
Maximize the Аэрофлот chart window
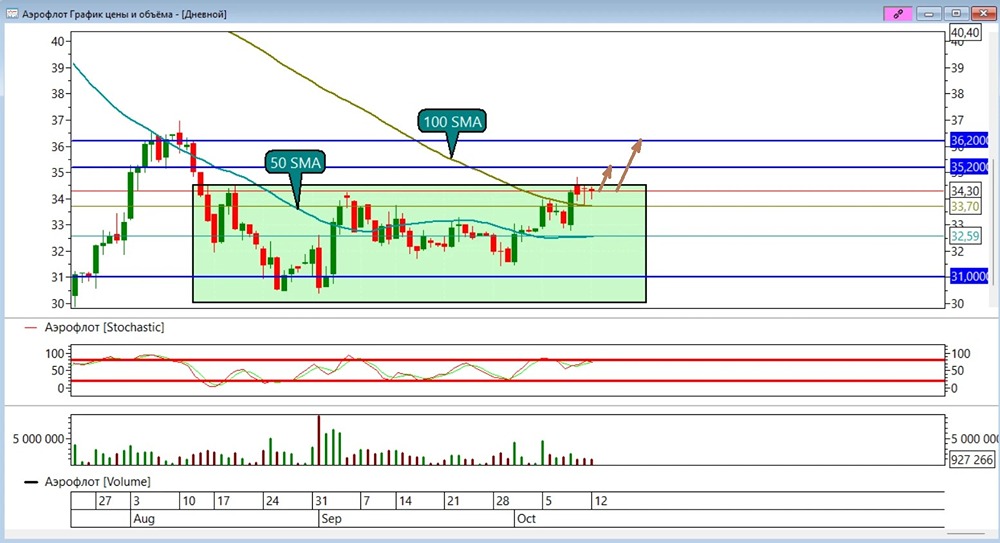(x=956, y=13)
